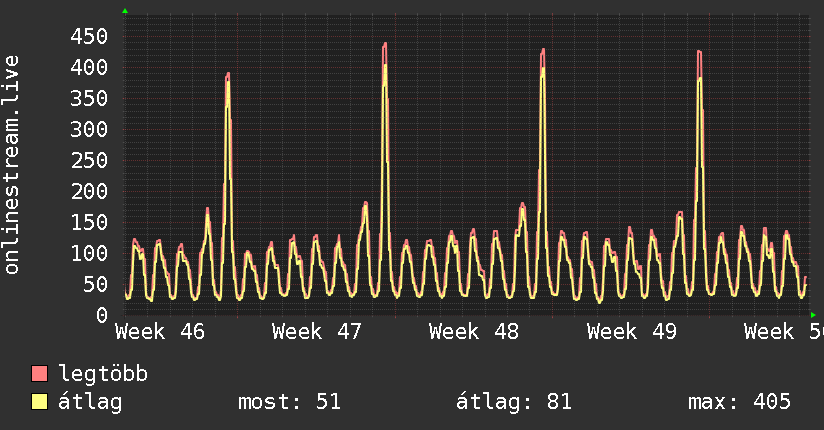Click the tall peak in Week 46
The width and height of the screenshot is (824, 430).
(228, 75)
